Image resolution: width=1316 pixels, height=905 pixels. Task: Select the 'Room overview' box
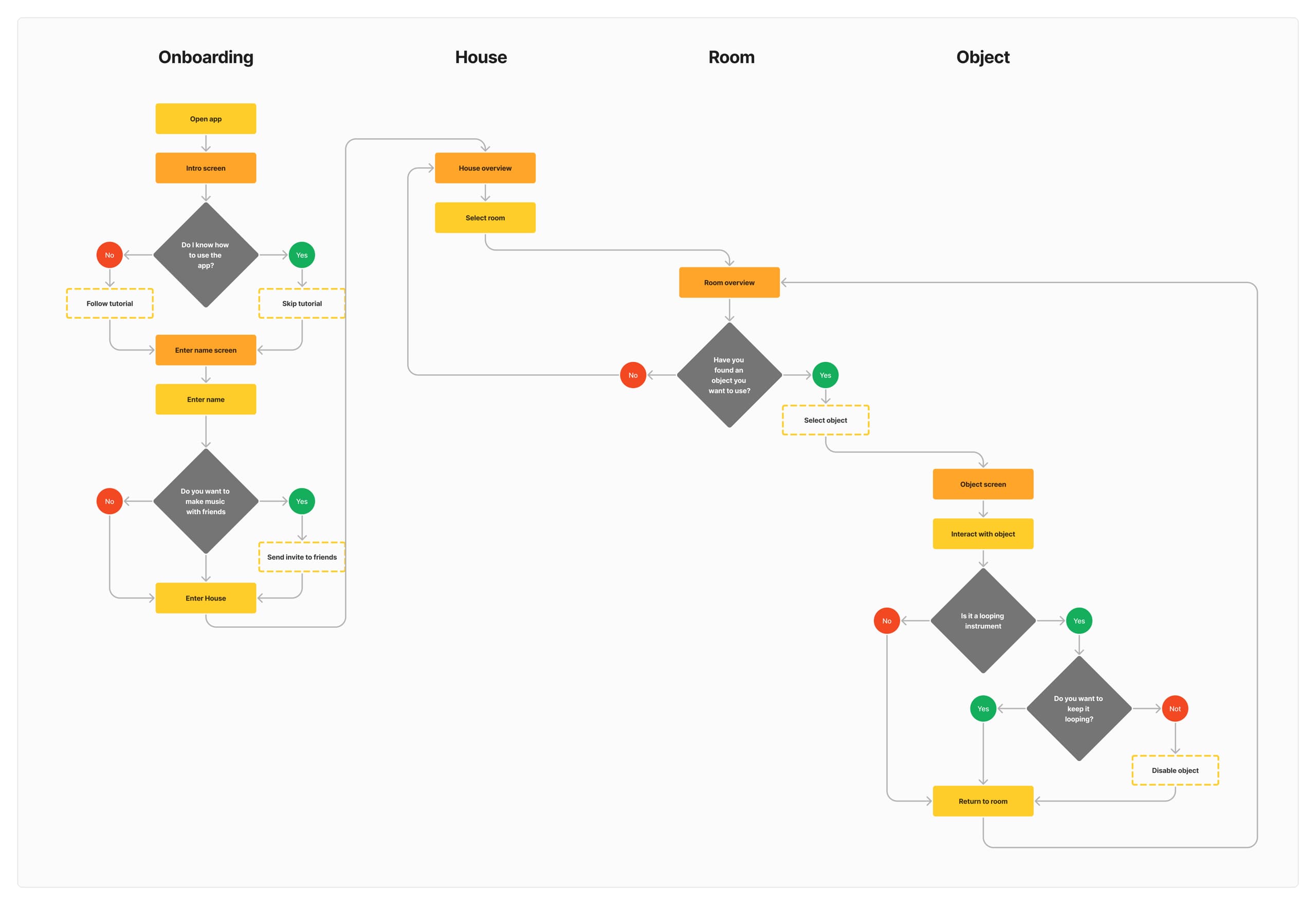729,282
